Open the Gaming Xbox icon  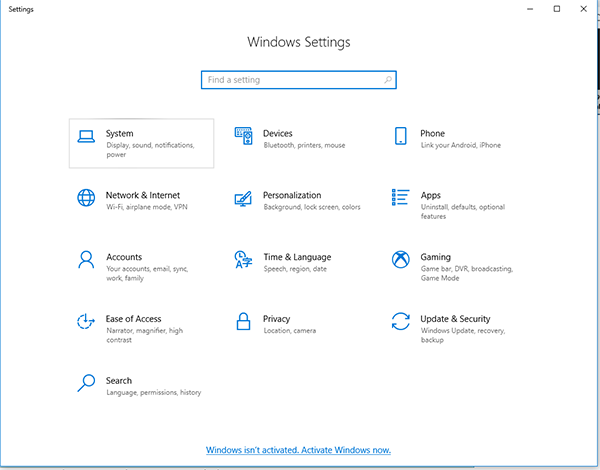(401, 259)
